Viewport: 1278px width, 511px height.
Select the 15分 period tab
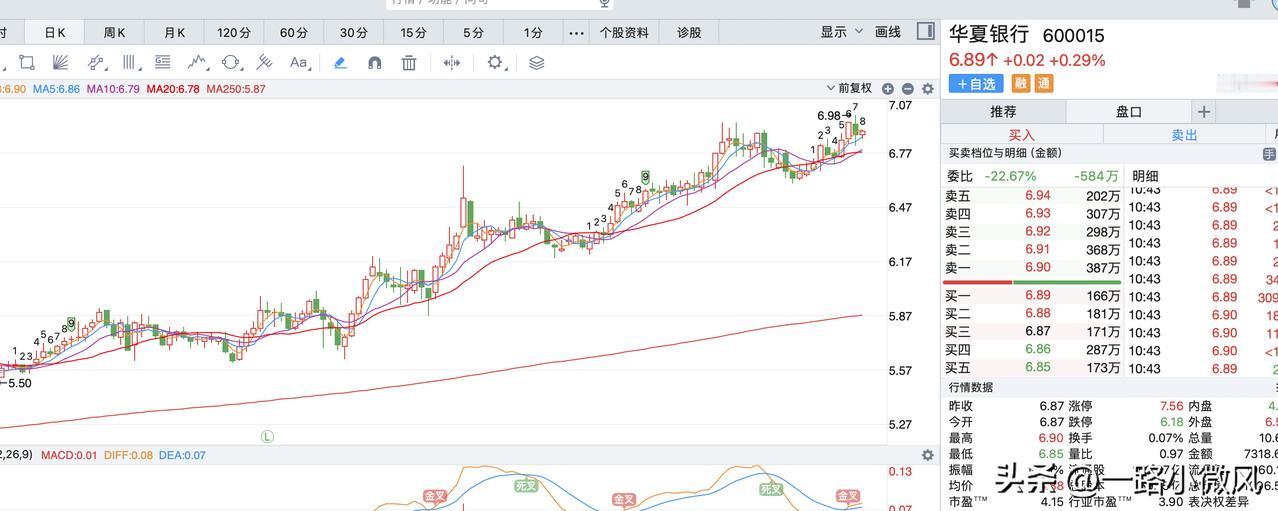[414, 33]
